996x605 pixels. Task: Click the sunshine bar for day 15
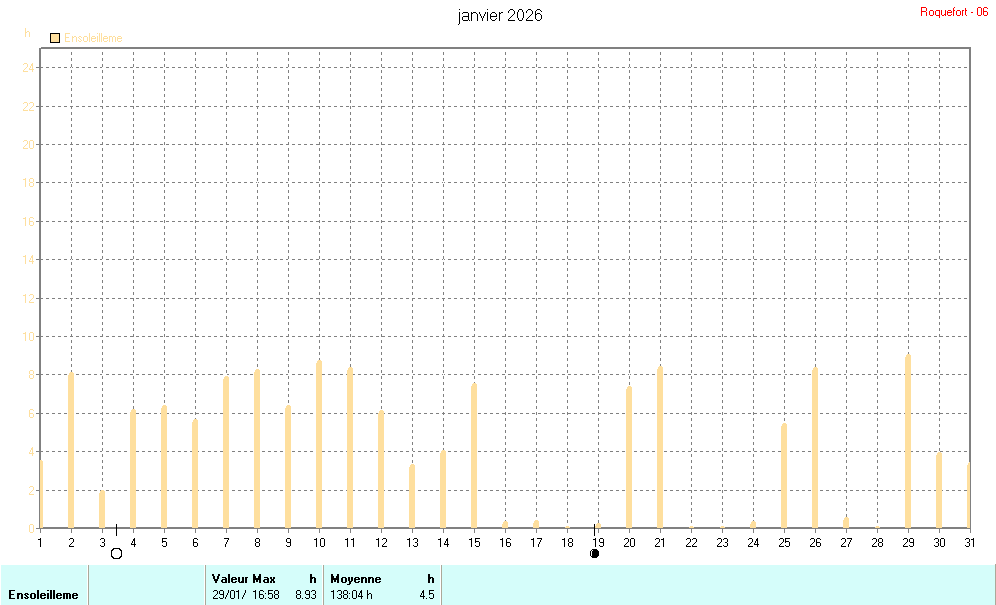pos(474,454)
